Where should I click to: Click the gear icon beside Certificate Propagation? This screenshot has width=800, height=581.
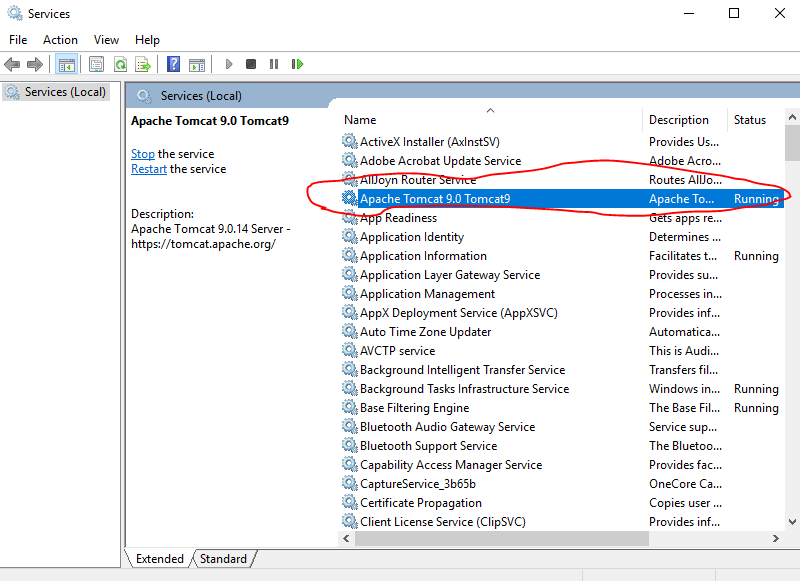[349, 502]
